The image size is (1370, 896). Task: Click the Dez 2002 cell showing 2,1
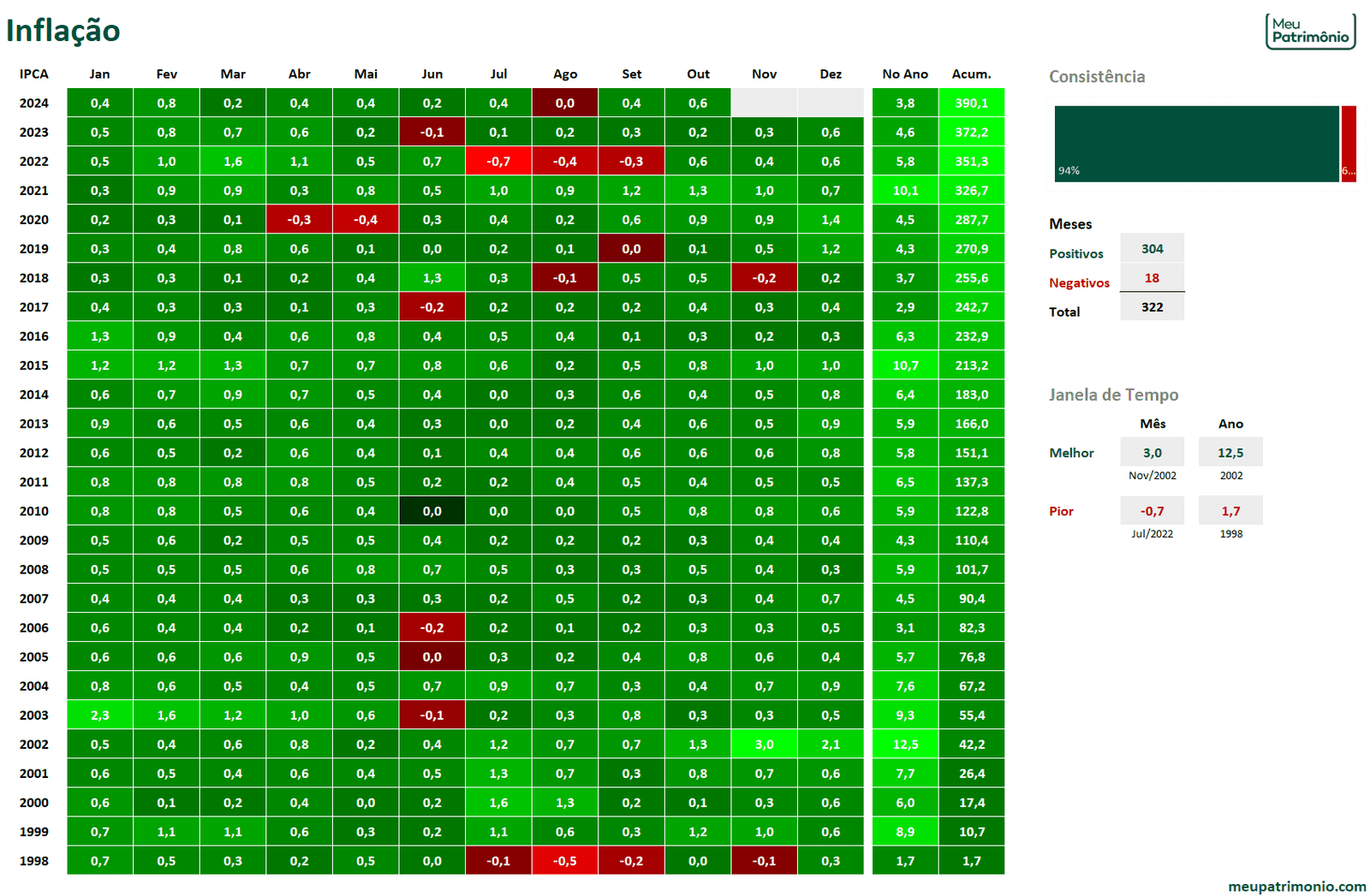coord(831,745)
